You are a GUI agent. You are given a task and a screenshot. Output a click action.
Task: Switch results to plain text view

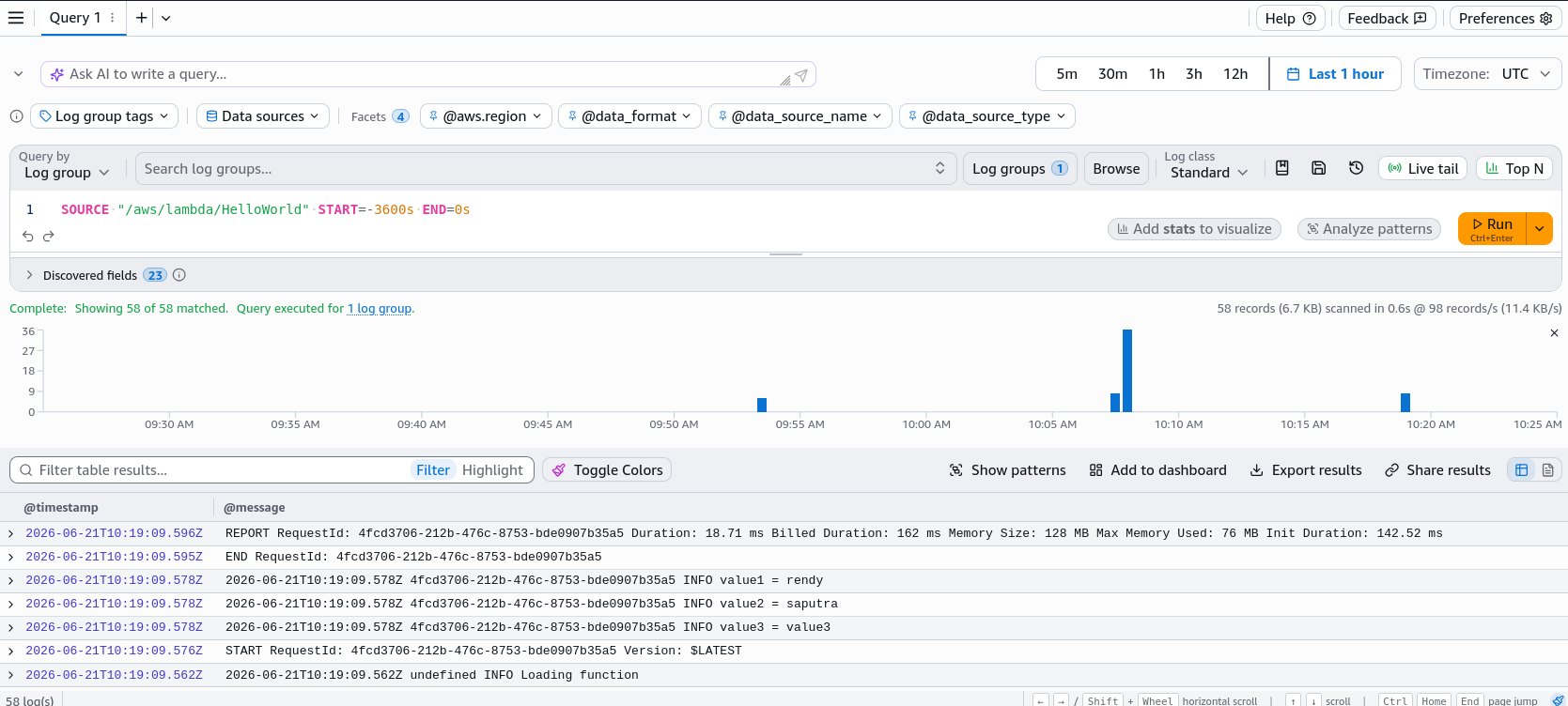[x=1548, y=470]
